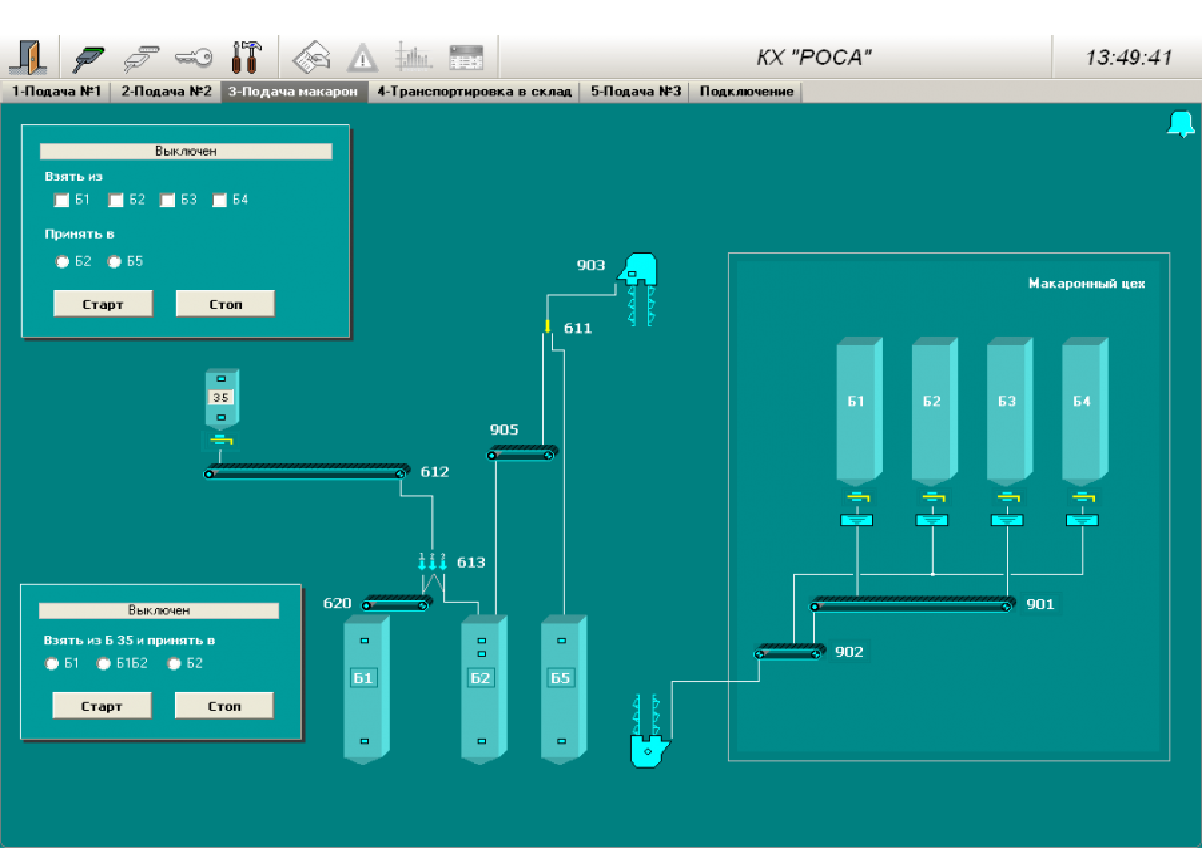Click the alarm bell icon
This screenshot has width=1202, height=848.
pos(1180,123)
